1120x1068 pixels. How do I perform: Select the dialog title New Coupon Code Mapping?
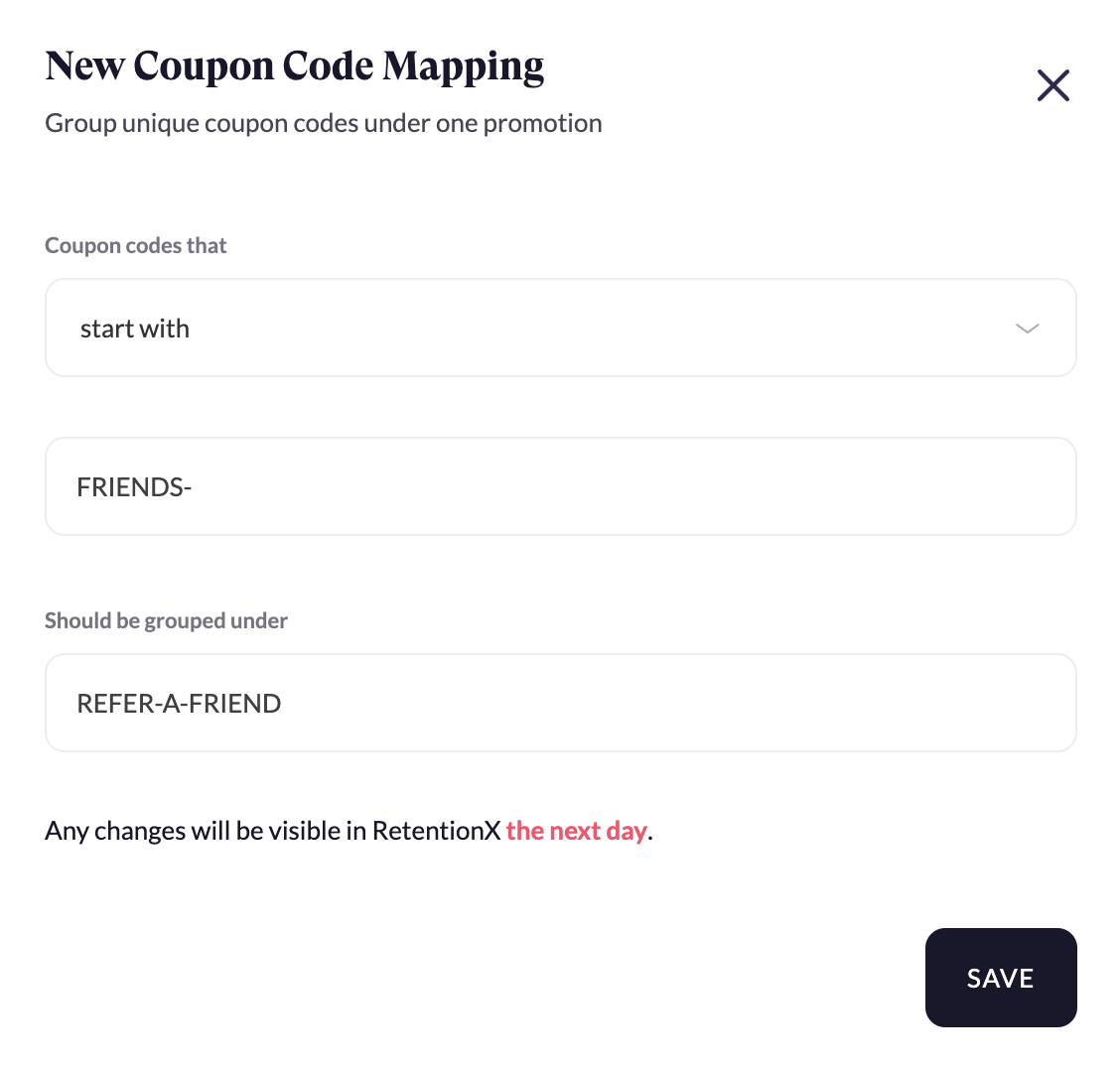(x=295, y=66)
